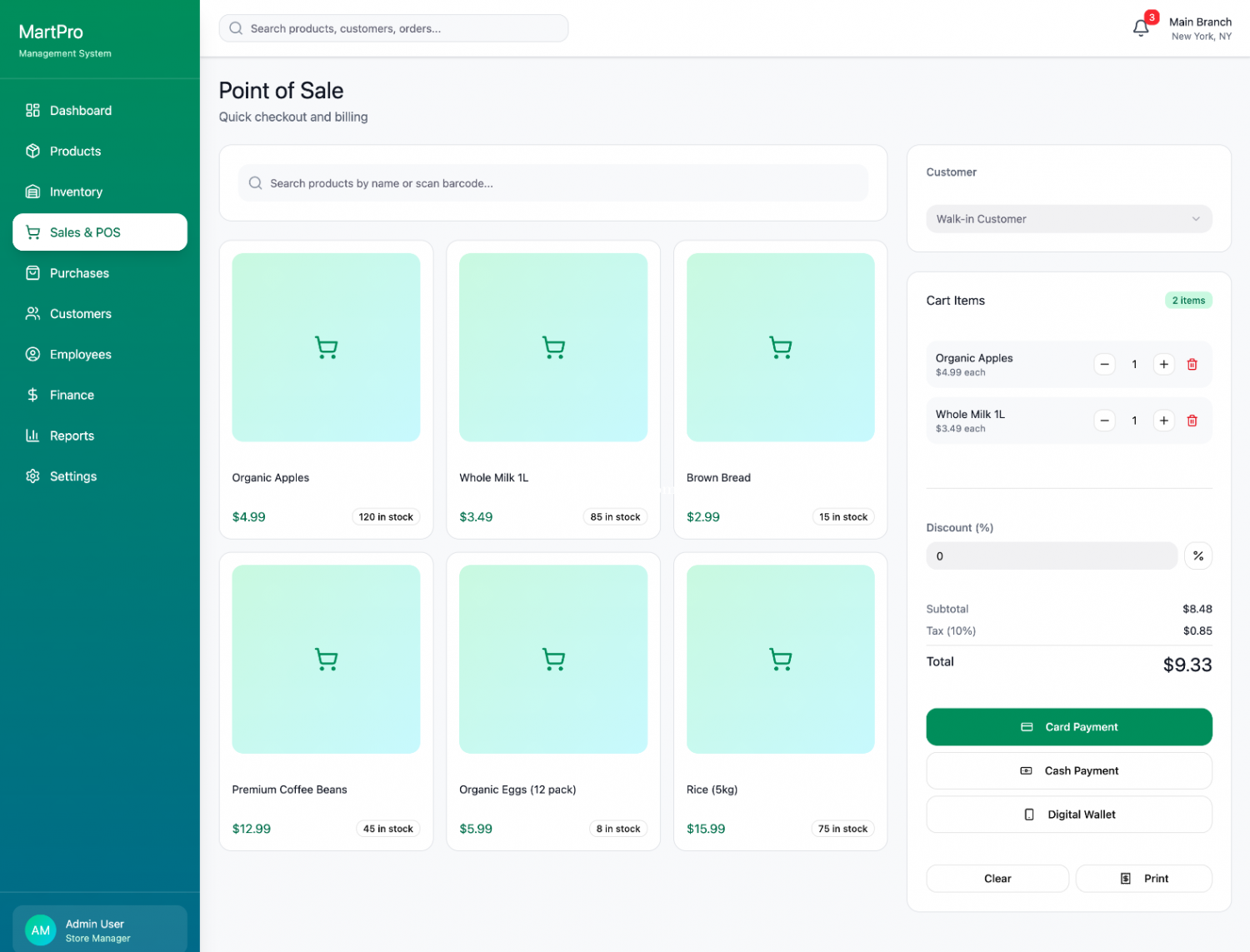
Task: Click cart icon on Premium Coffee Beans
Action: [x=326, y=660]
